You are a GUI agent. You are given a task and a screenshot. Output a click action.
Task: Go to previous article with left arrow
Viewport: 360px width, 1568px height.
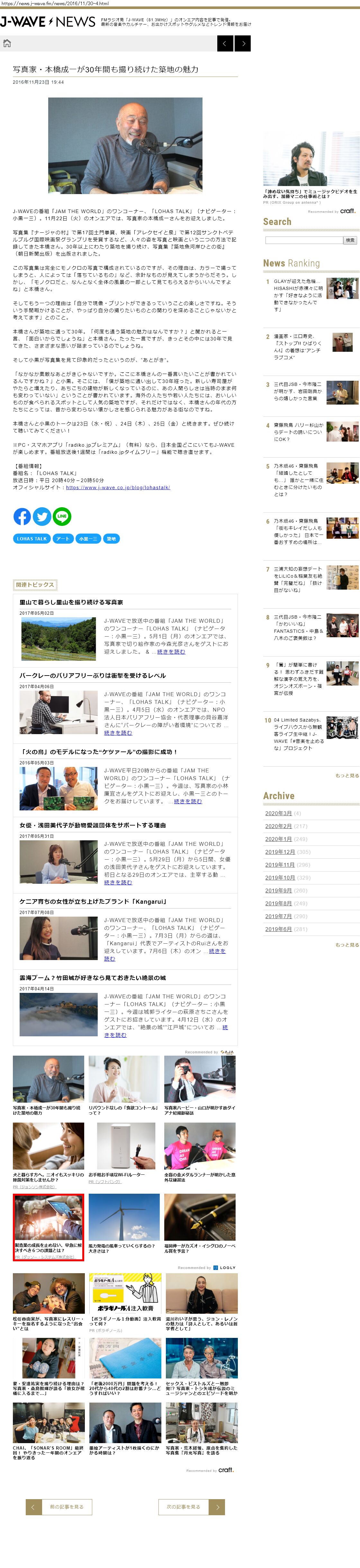[225, 43]
